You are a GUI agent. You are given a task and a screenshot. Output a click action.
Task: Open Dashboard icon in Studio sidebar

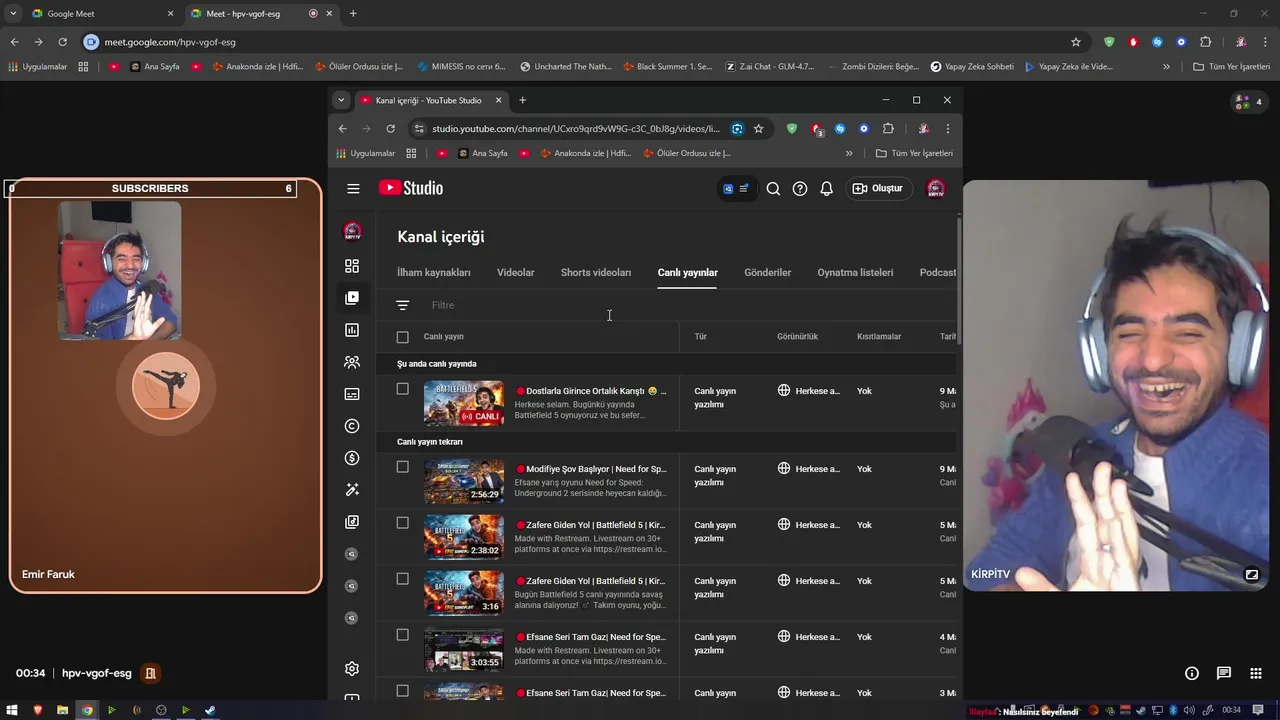(352, 266)
